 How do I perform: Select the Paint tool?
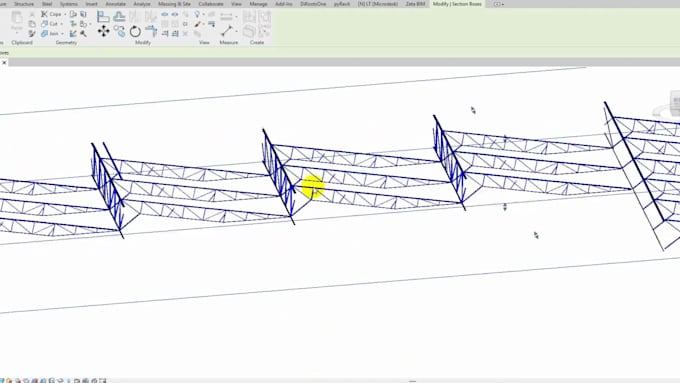coord(83,24)
